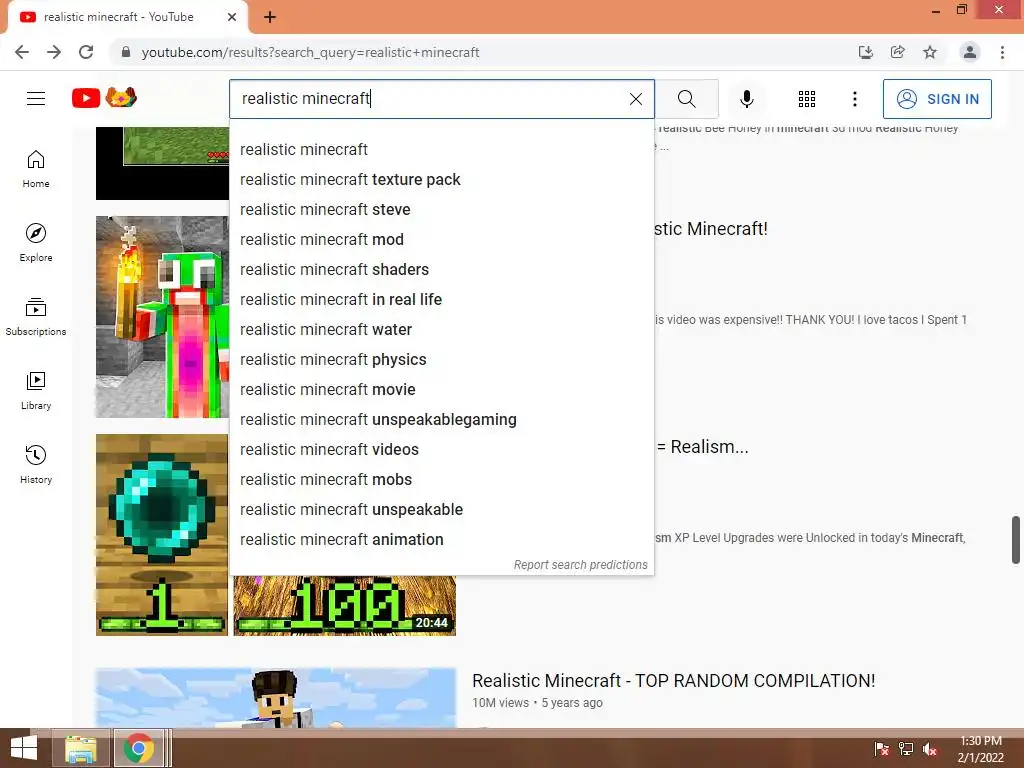Open Library in the sidebar
The height and width of the screenshot is (768, 1024).
36,391
